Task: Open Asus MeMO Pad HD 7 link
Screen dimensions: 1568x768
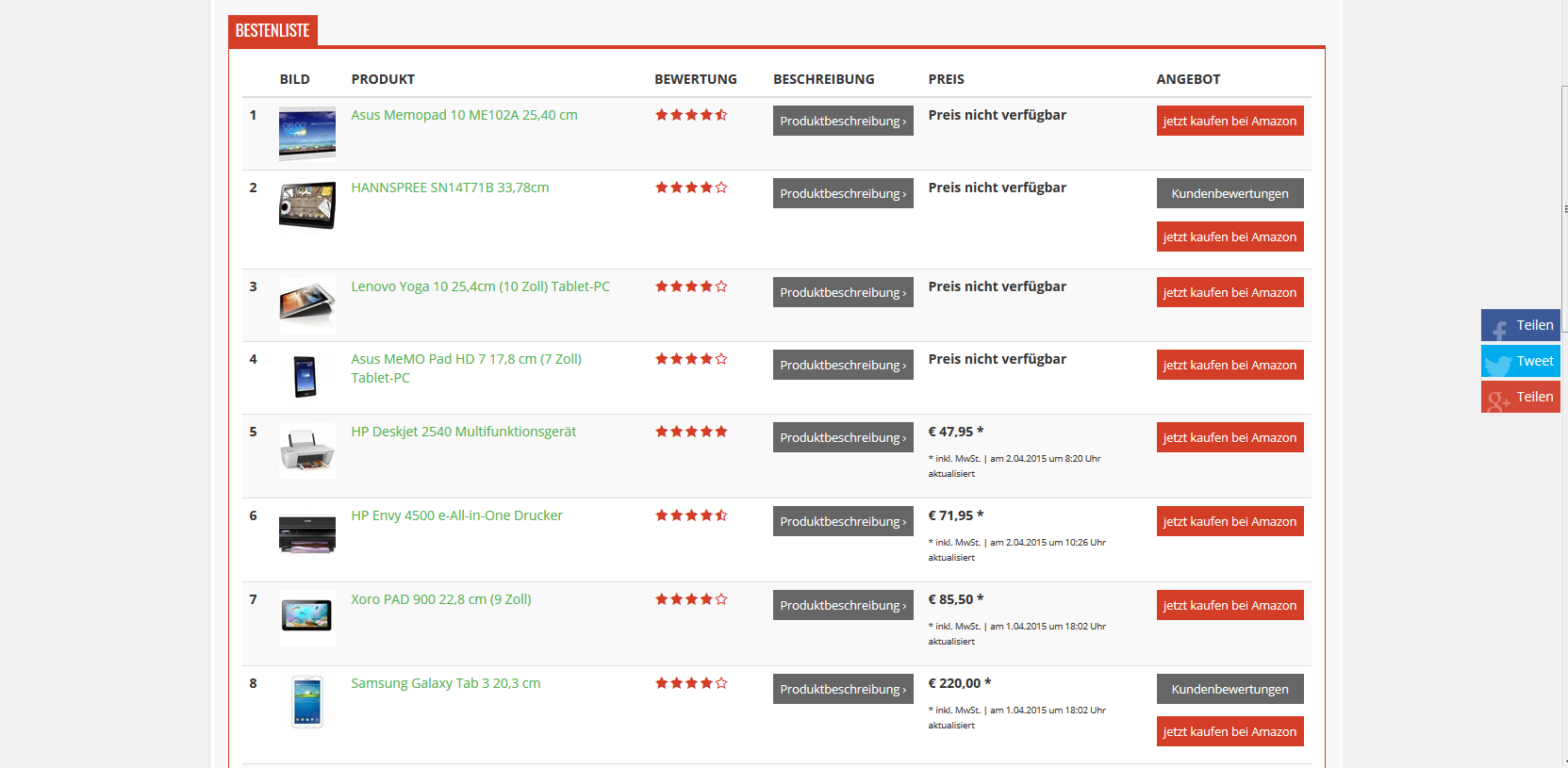Action: click(x=466, y=368)
